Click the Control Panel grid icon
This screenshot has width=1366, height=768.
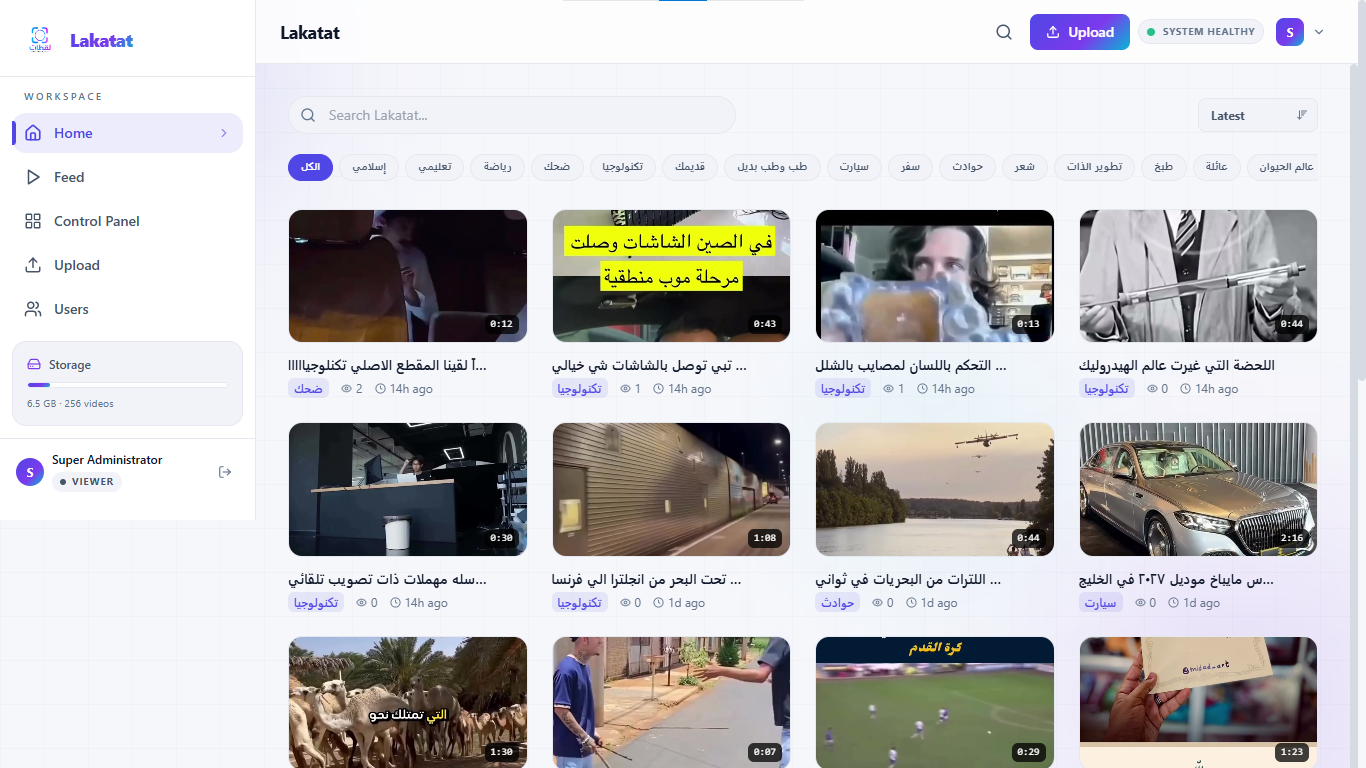pos(33,221)
